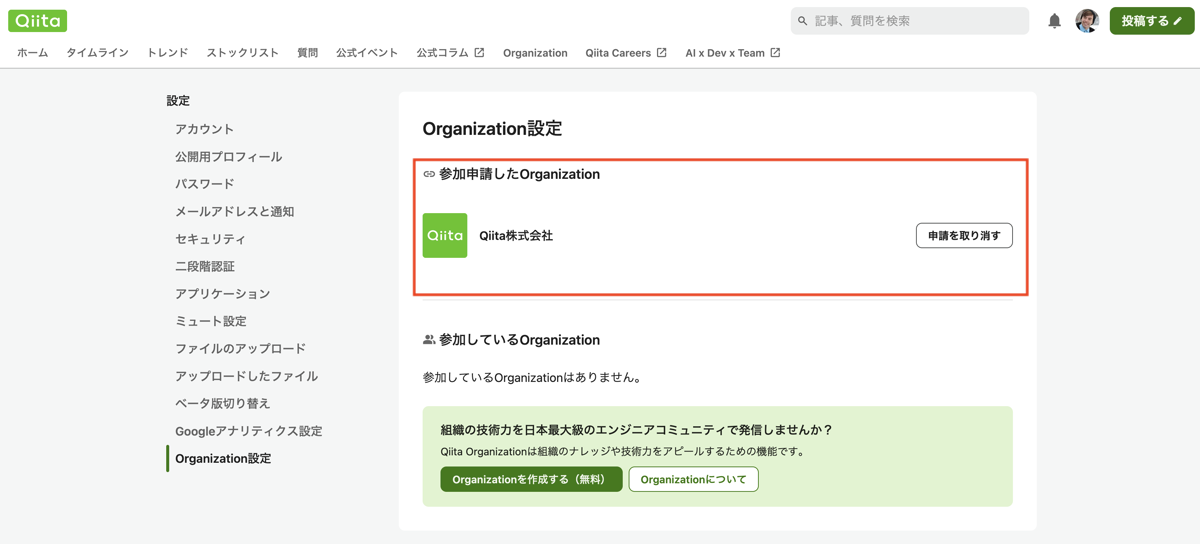Select パスワード in settings sidebar
The height and width of the screenshot is (544, 1200).
[x=204, y=184]
